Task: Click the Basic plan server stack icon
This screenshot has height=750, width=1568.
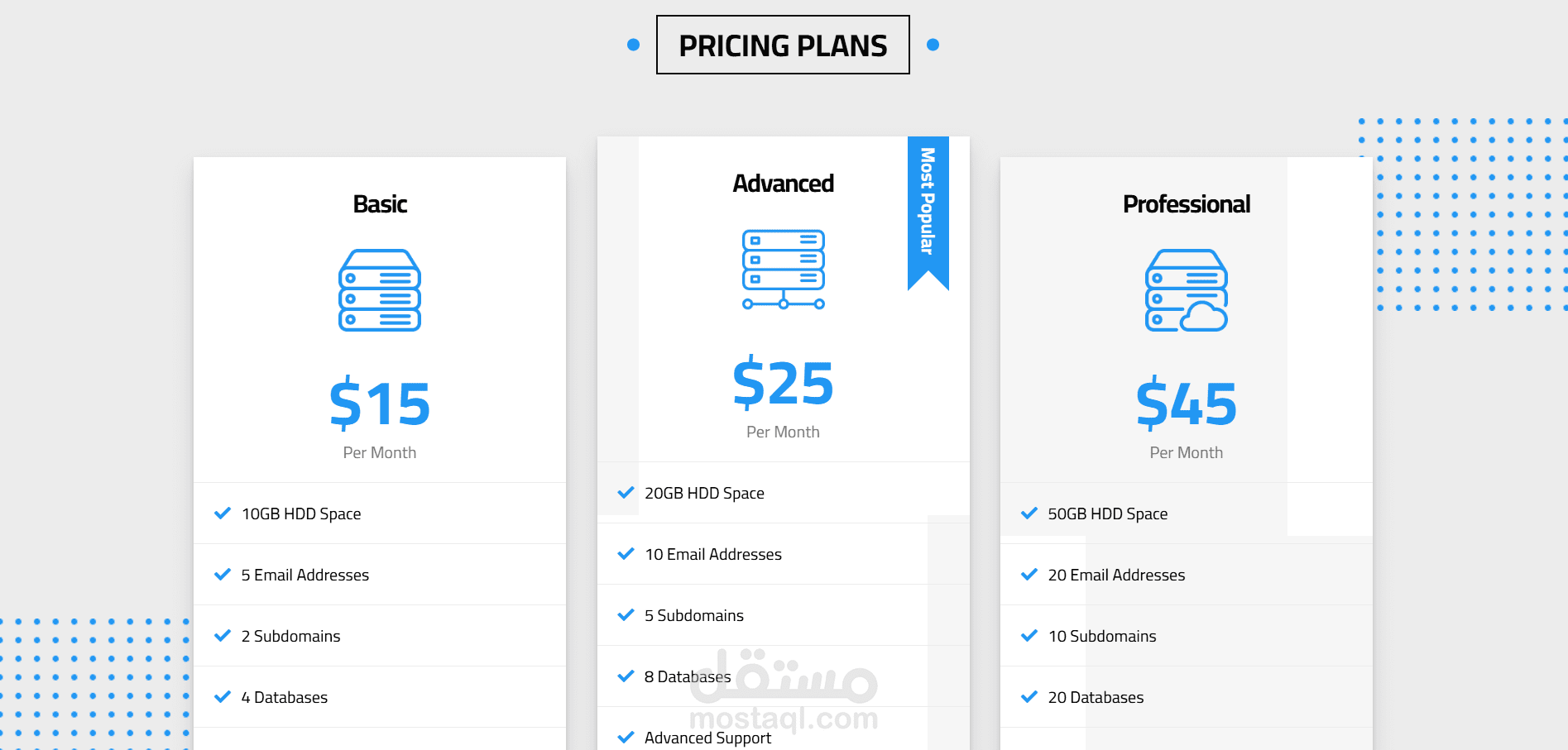Action: coord(380,290)
